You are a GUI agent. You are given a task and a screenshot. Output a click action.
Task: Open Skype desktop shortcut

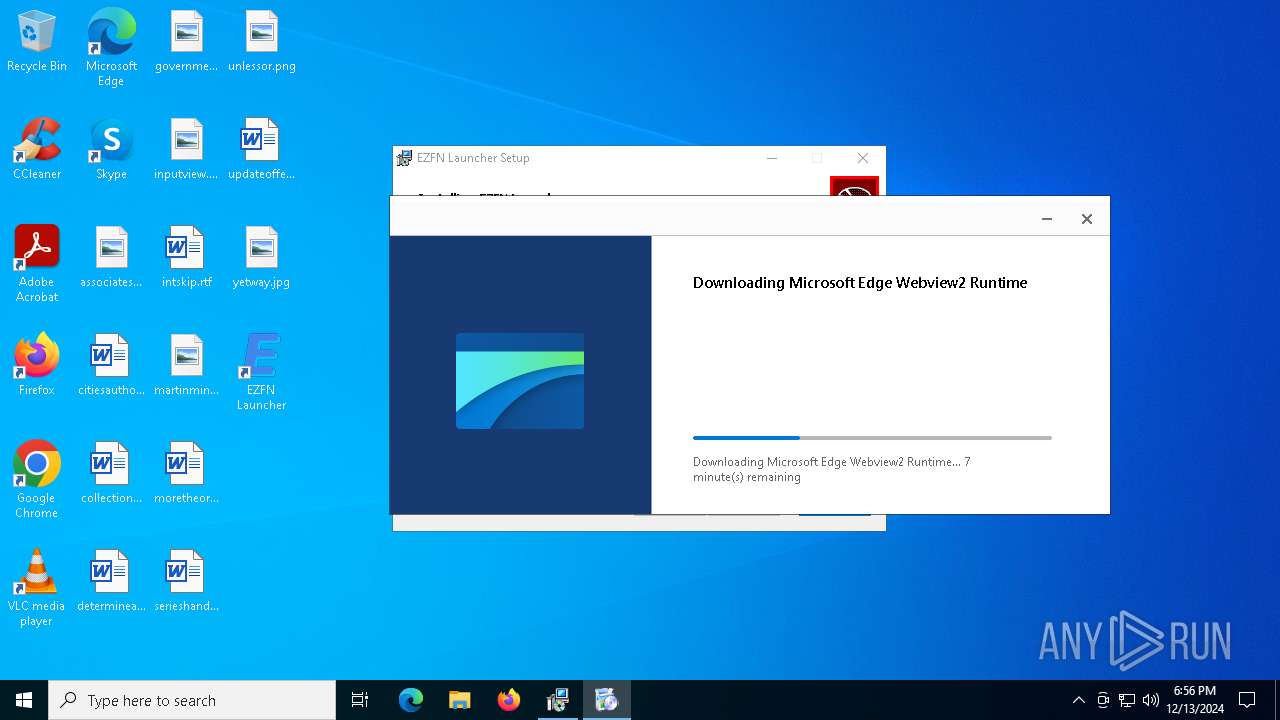click(111, 150)
